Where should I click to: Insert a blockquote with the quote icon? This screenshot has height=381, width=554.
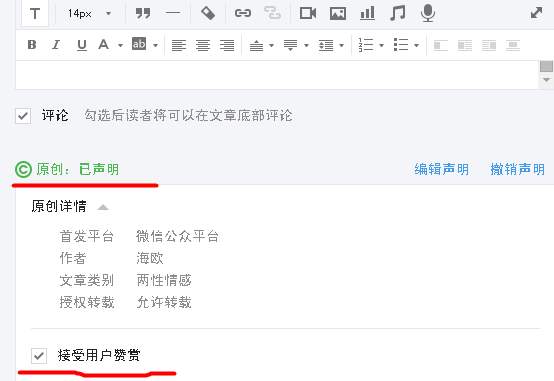pos(143,13)
